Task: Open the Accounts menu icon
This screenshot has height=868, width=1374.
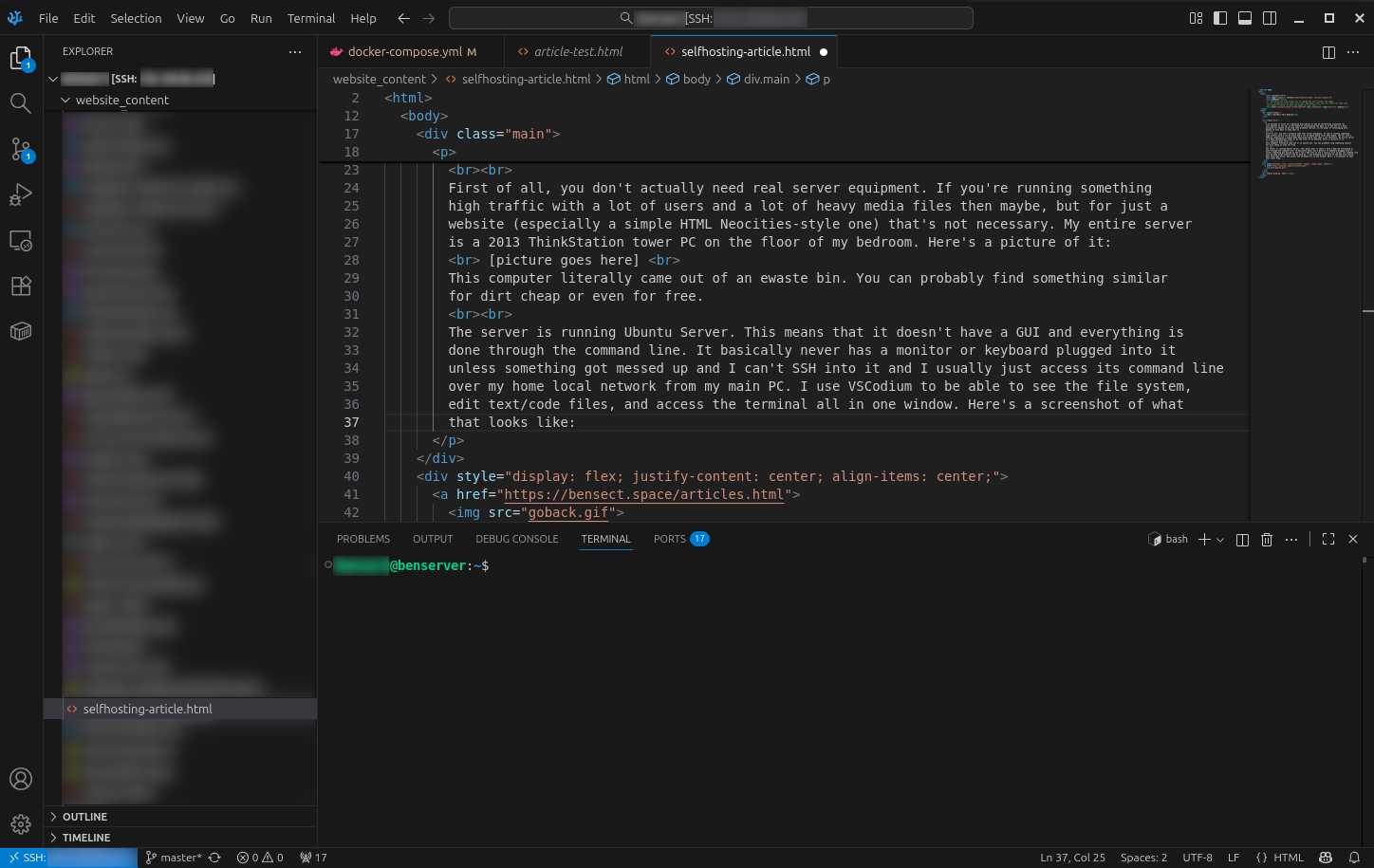Action: [21, 779]
